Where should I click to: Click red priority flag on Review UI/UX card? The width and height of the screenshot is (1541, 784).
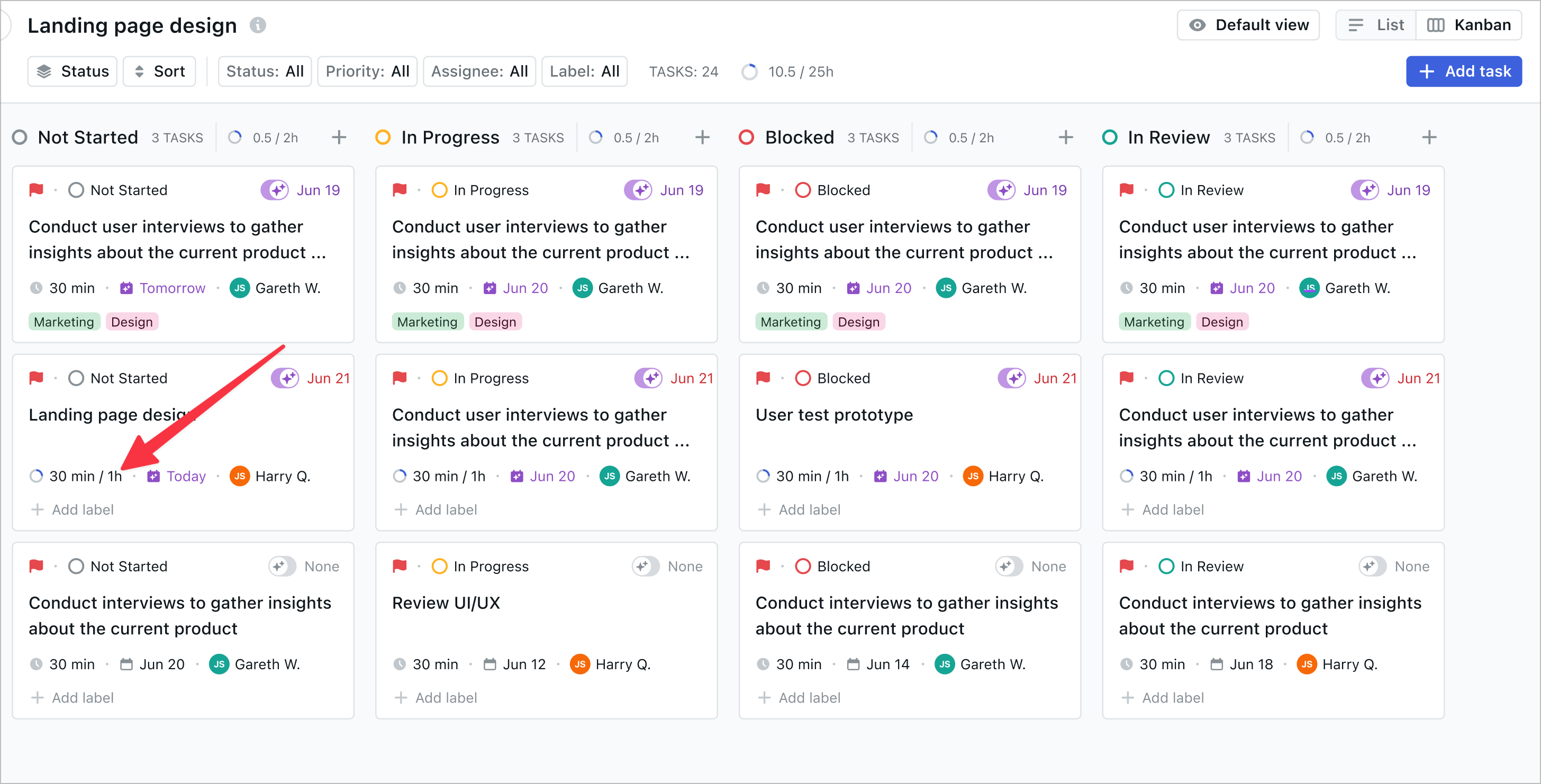[x=400, y=566]
